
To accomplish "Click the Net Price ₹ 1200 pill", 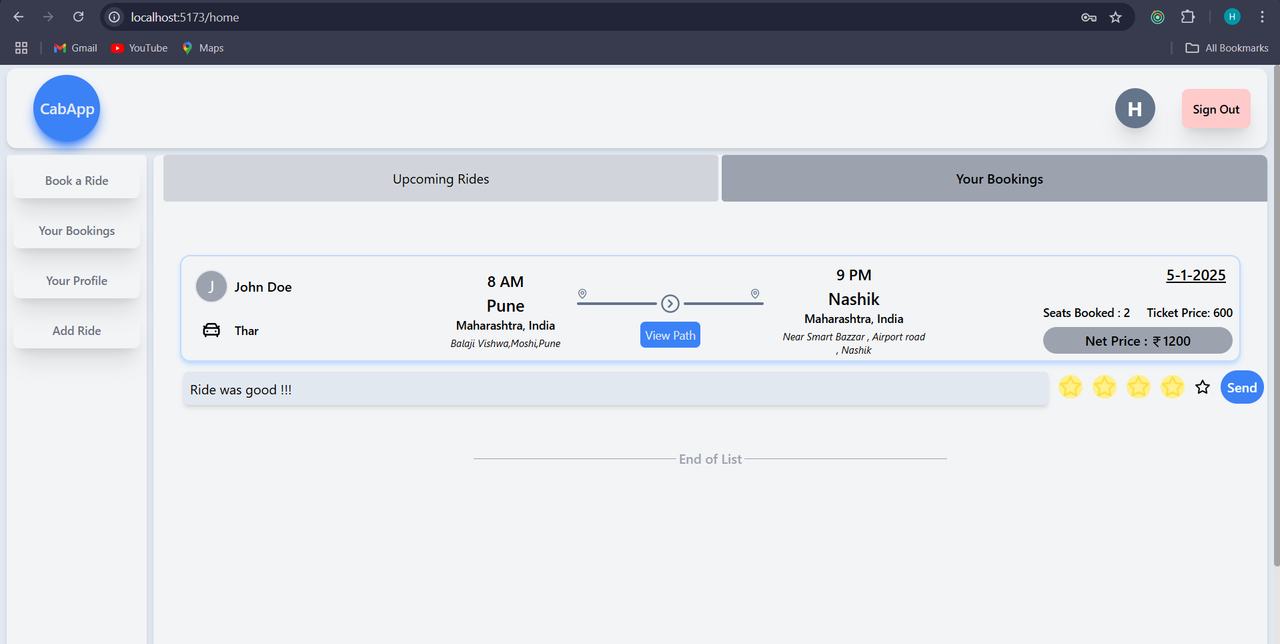I will tap(1138, 340).
